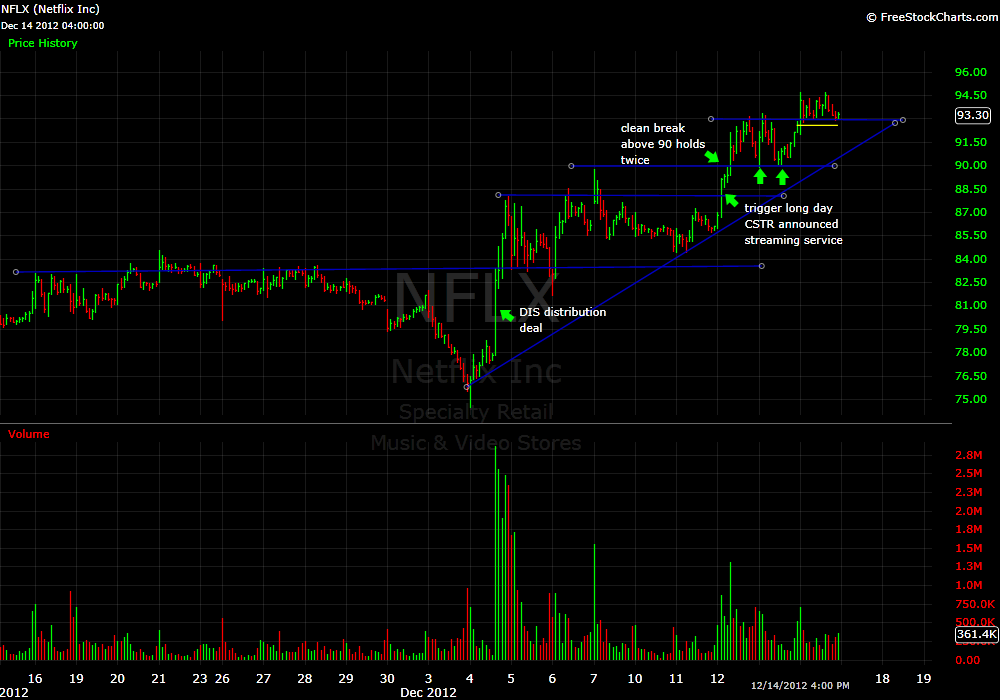Click the 81.00 price axis label
This screenshot has height=700, width=1000.
[x=970, y=305]
